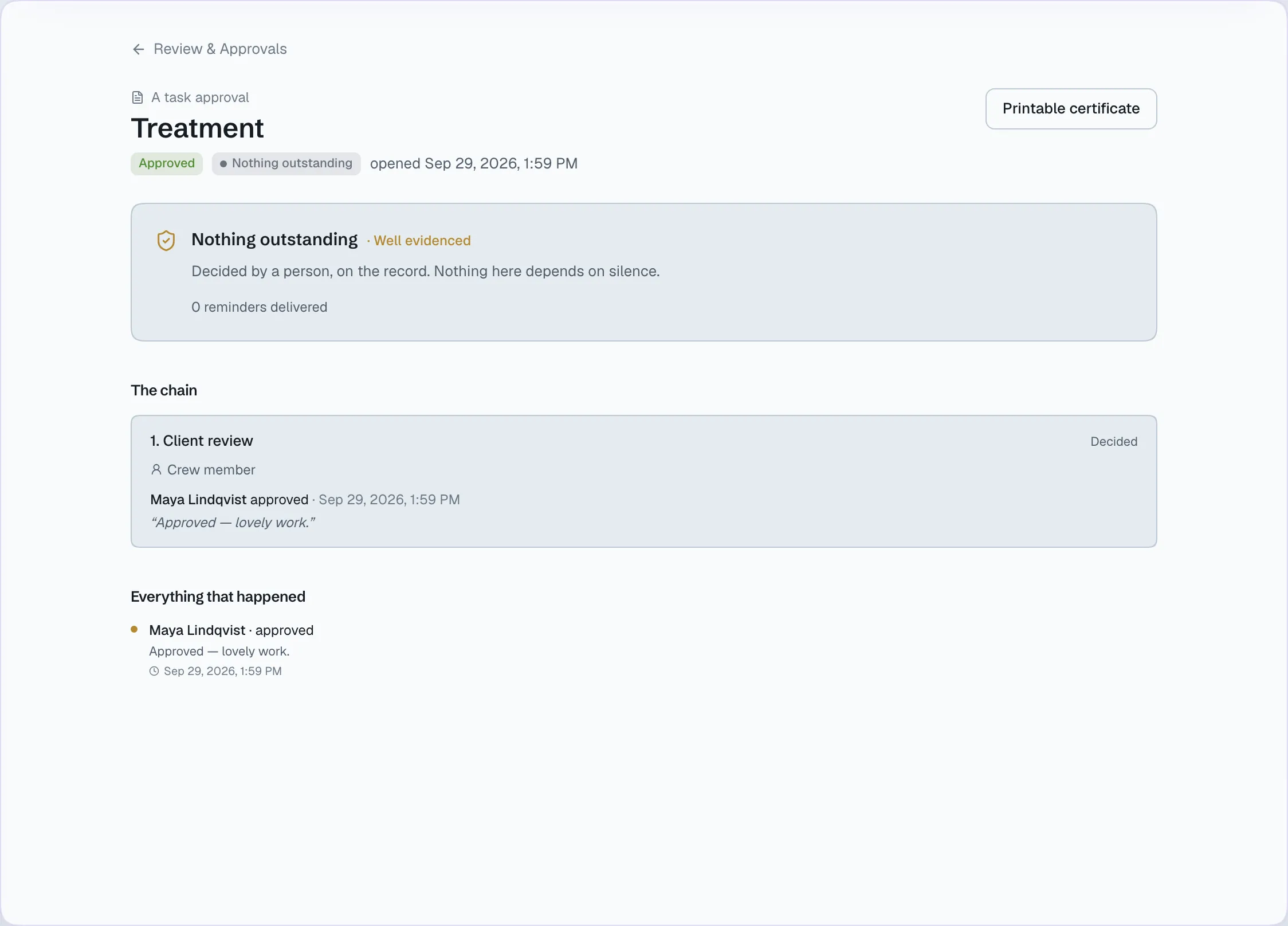Viewport: 1288px width, 926px height.
Task: Click the quoted Approved — lovely work comment
Action: click(233, 523)
